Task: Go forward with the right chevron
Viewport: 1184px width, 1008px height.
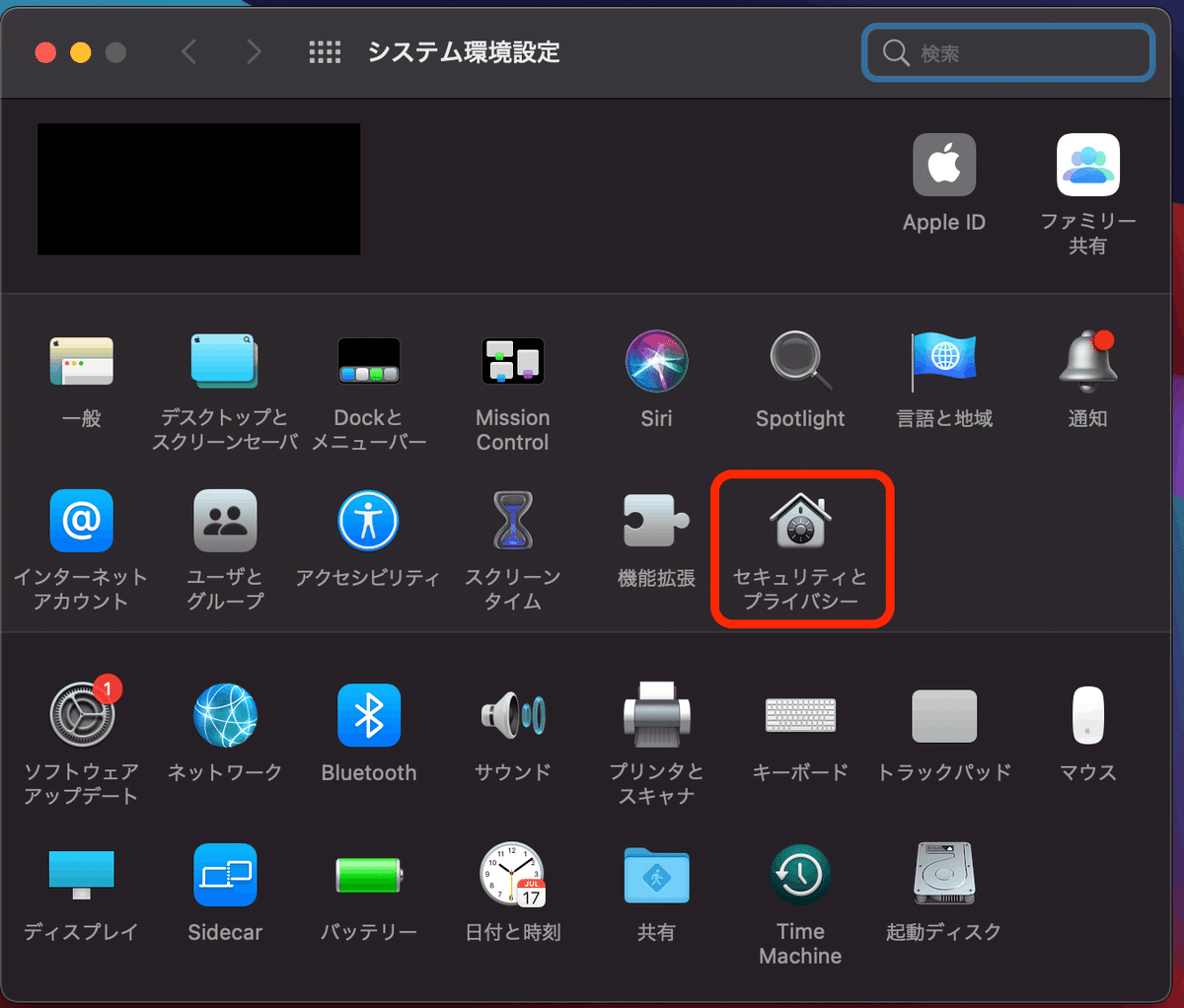Action: tap(254, 51)
